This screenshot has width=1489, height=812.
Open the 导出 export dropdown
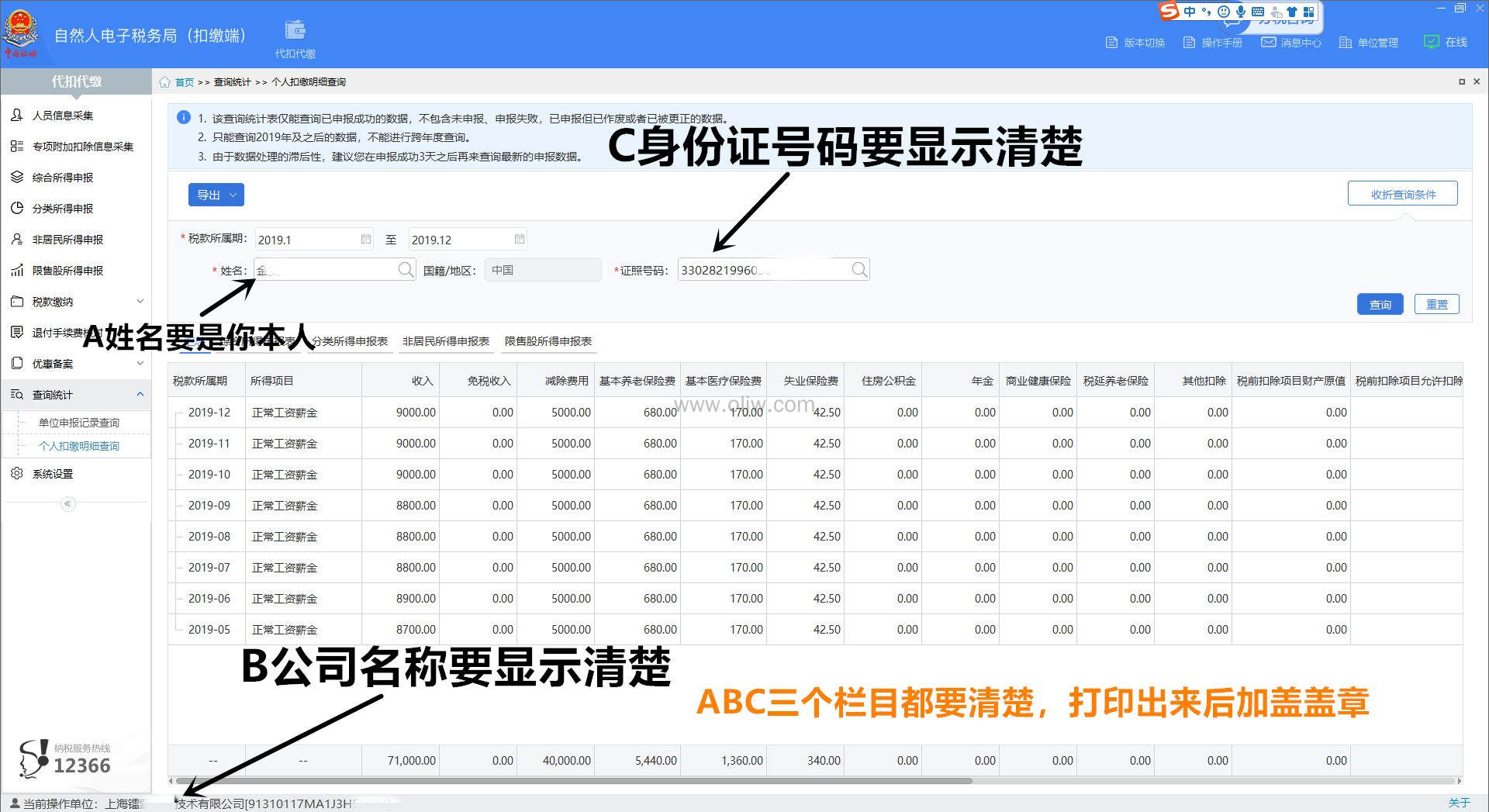tap(216, 195)
